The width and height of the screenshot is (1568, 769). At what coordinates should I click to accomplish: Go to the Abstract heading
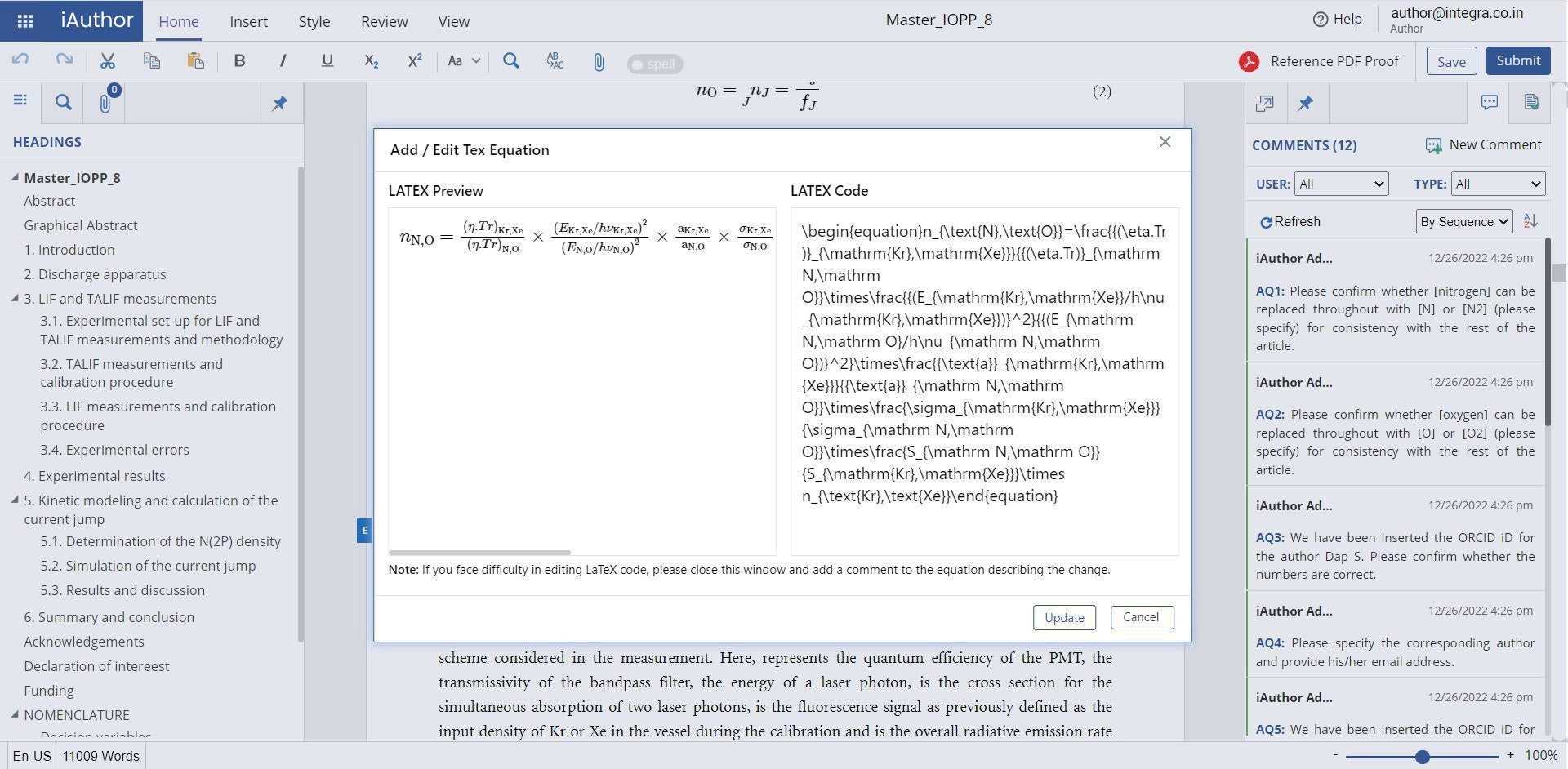(49, 201)
